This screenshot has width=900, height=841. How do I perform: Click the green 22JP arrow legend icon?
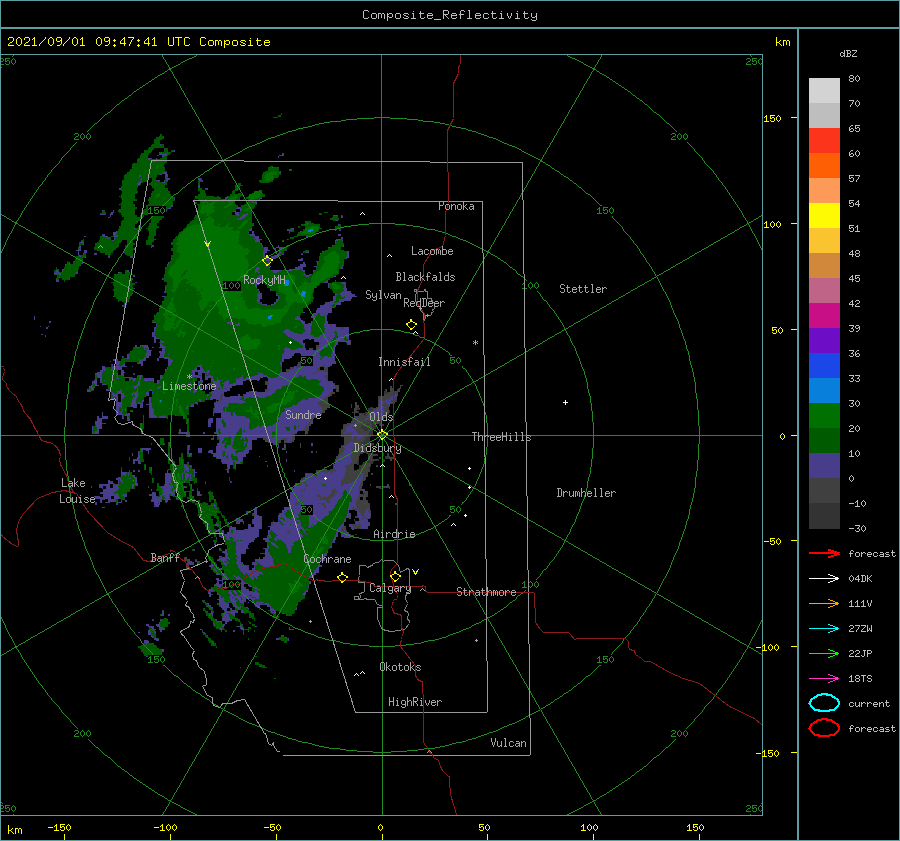tap(824, 653)
